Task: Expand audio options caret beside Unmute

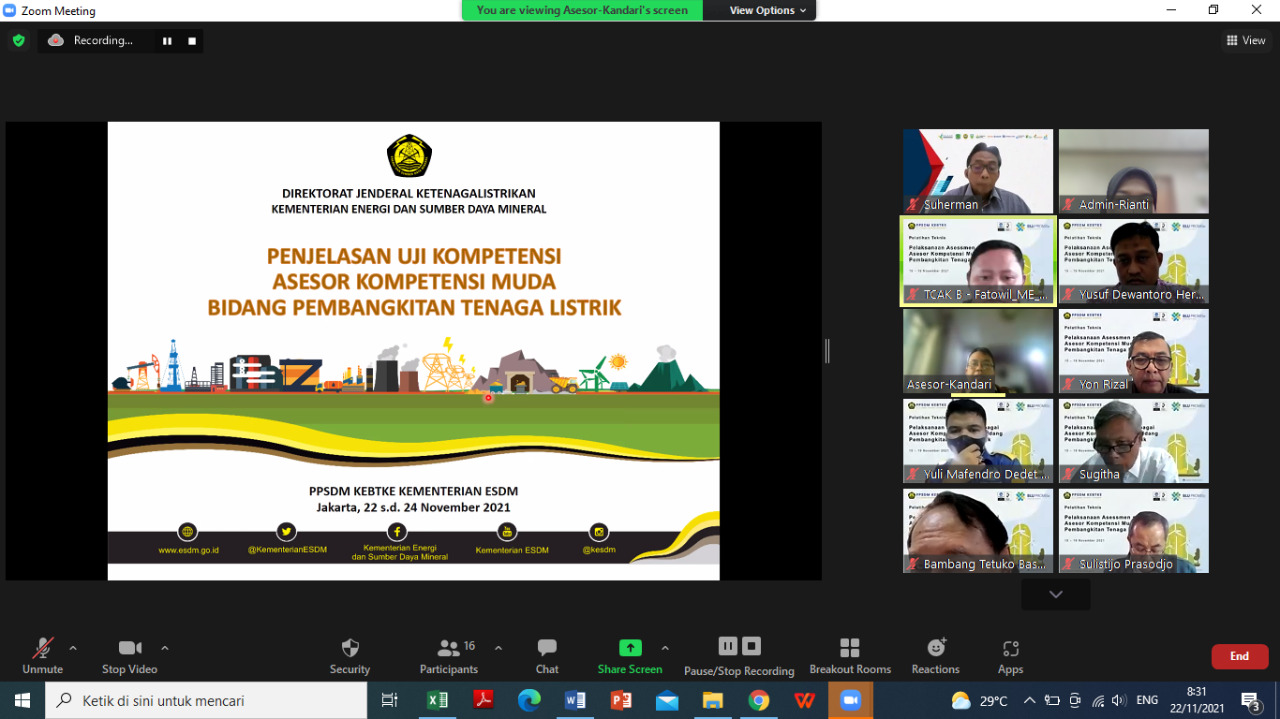Action: coord(73,648)
